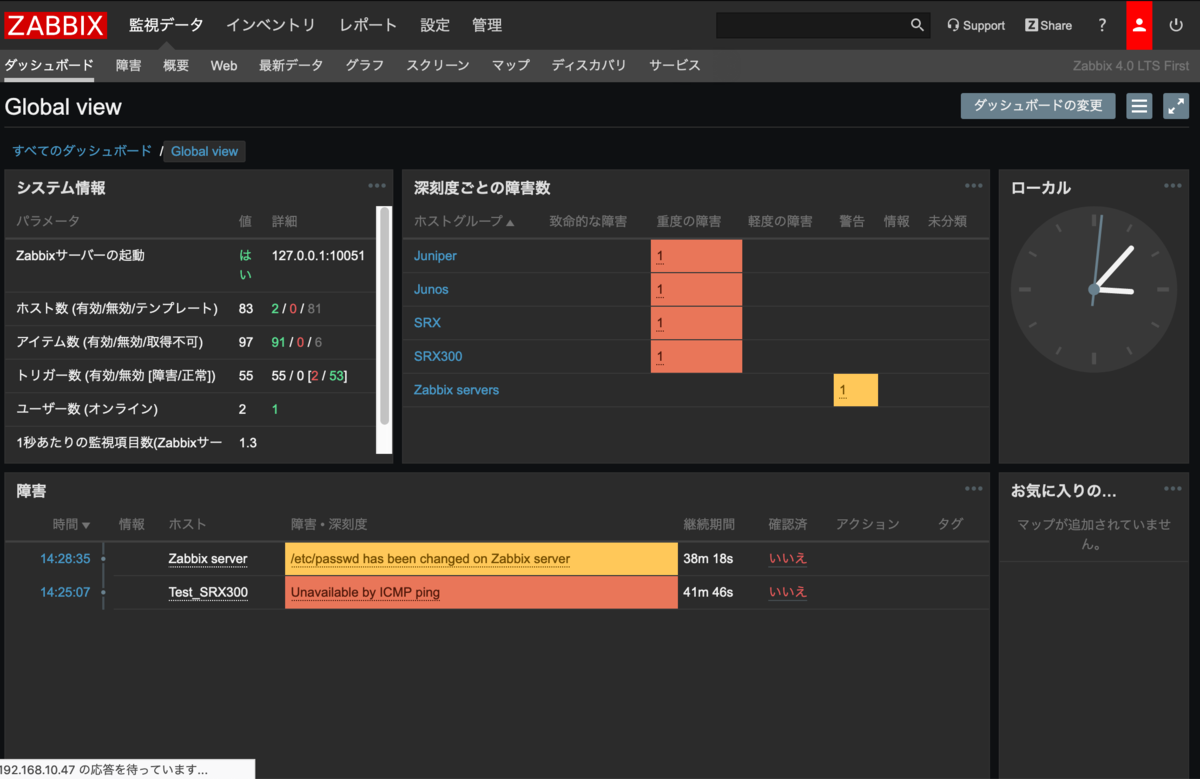Viewport: 1200px width, 779px height.
Task: Open Zabbix servers host group link
Action: (456, 390)
